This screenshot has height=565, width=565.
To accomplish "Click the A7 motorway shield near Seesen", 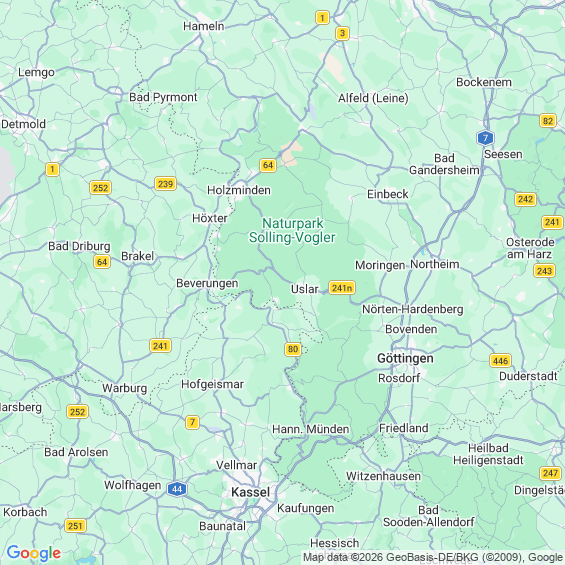I will tap(485, 138).
